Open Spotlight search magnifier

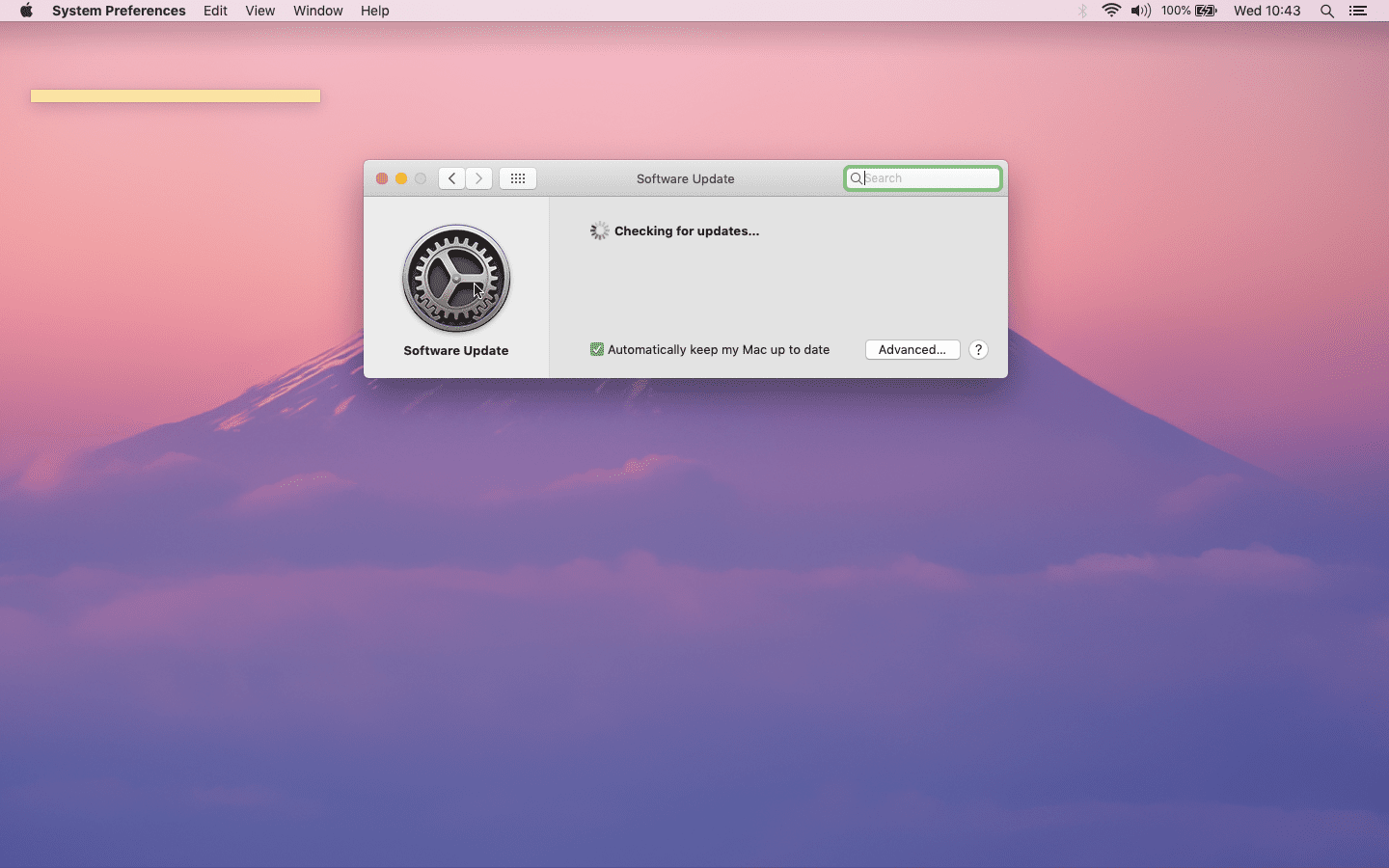click(1327, 11)
